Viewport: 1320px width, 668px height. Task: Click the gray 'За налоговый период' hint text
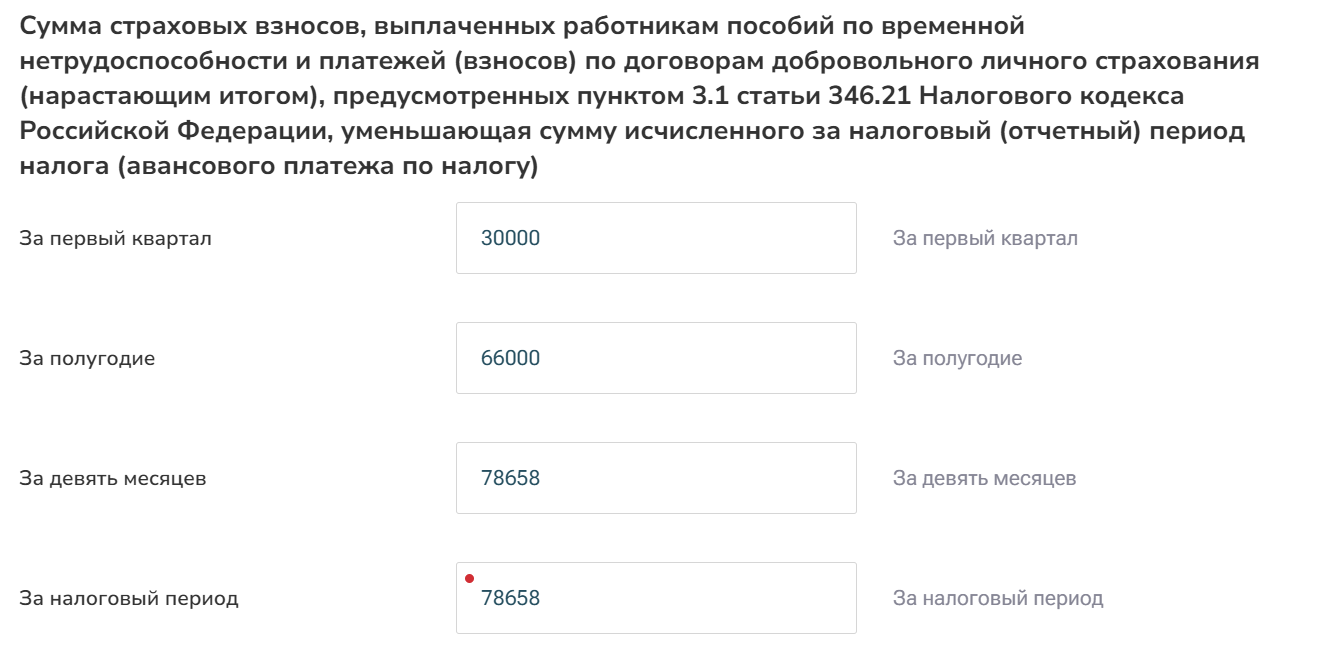(x=998, y=599)
